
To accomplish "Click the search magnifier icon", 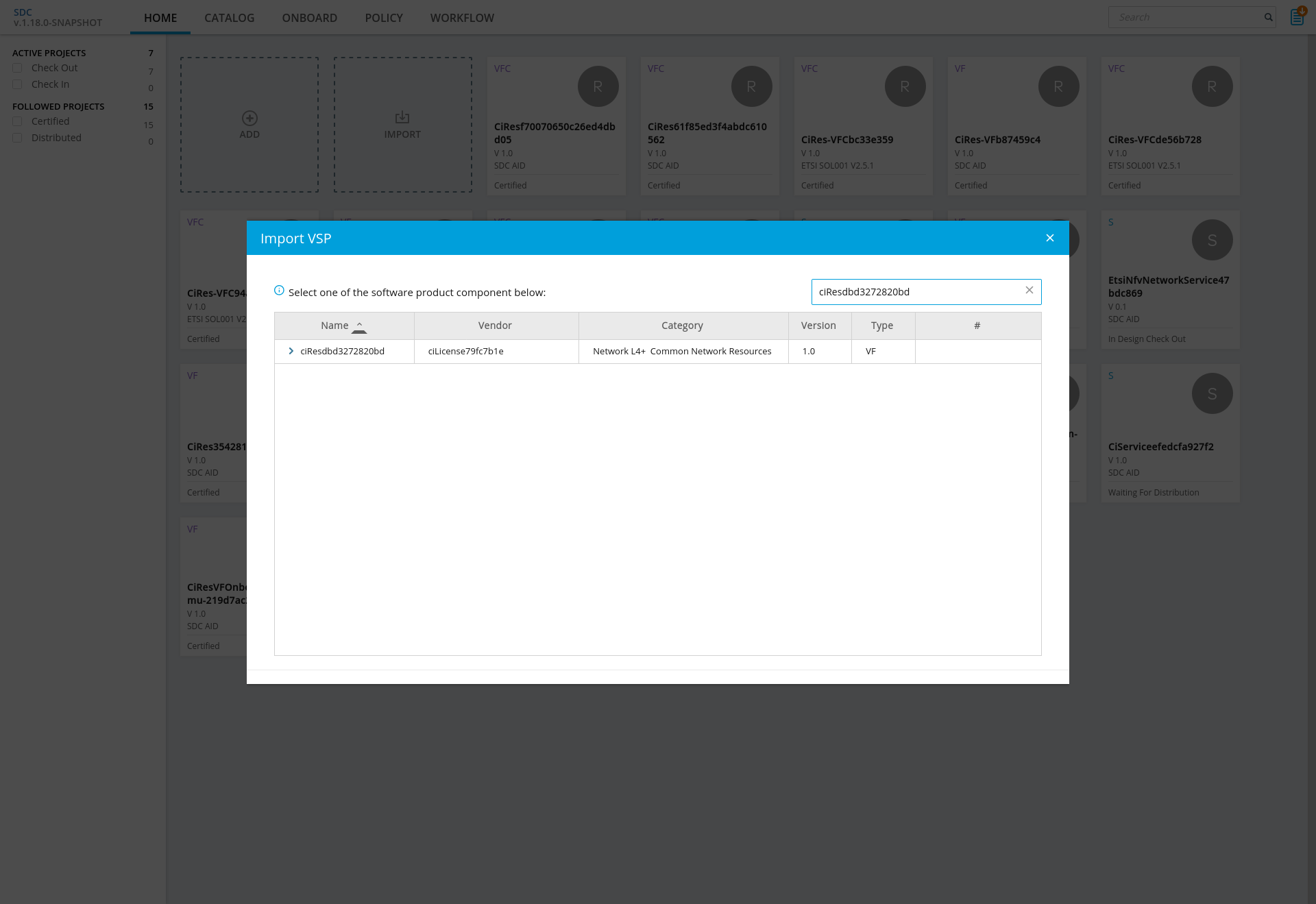I will pyautogui.click(x=1269, y=17).
